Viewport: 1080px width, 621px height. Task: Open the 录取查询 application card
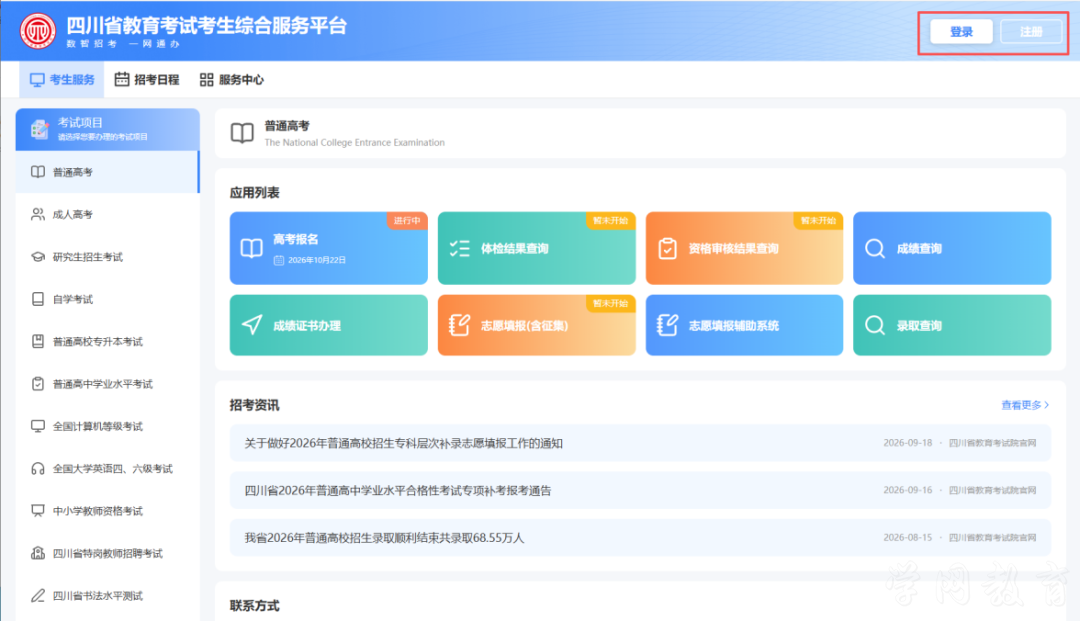(x=952, y=325)
